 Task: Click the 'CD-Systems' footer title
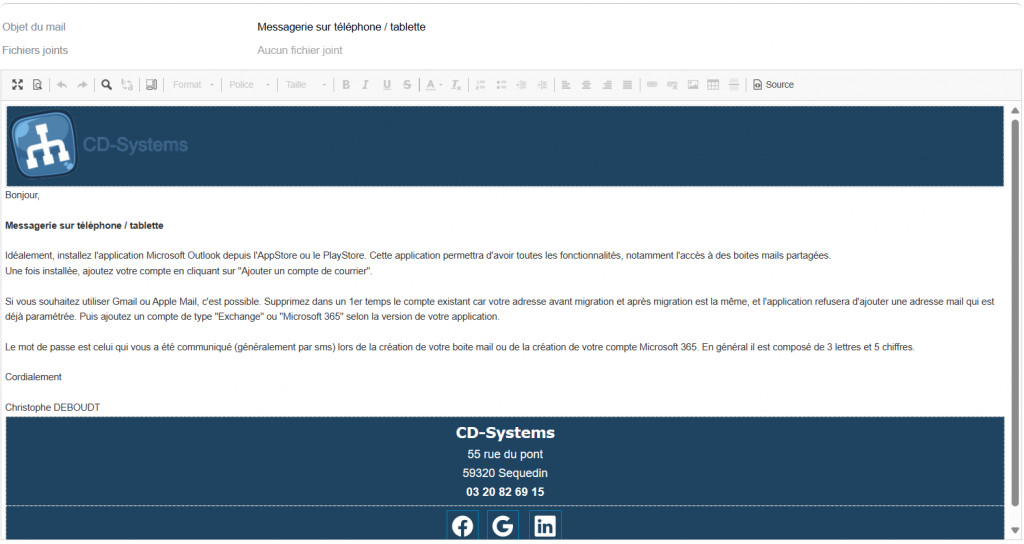[505, 432]
